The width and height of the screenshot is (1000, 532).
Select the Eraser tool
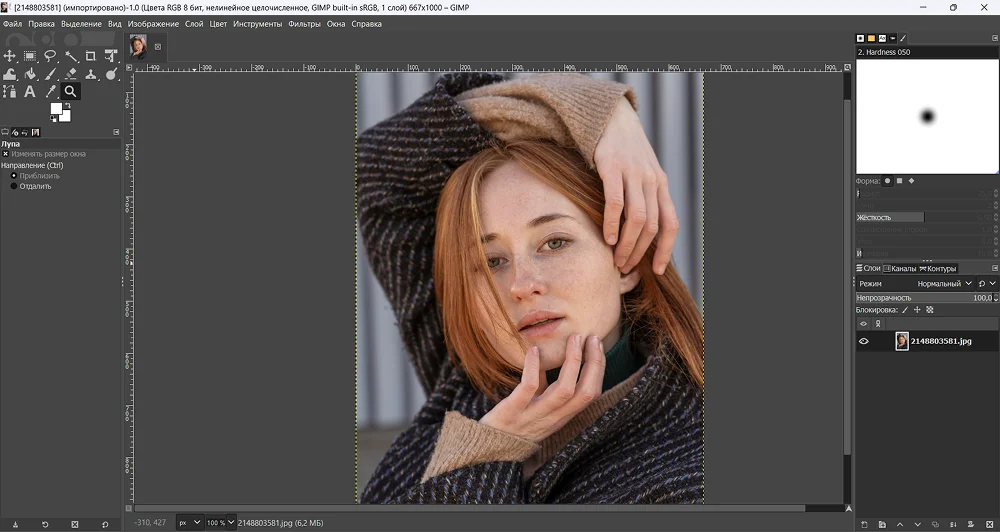point(71,74)
